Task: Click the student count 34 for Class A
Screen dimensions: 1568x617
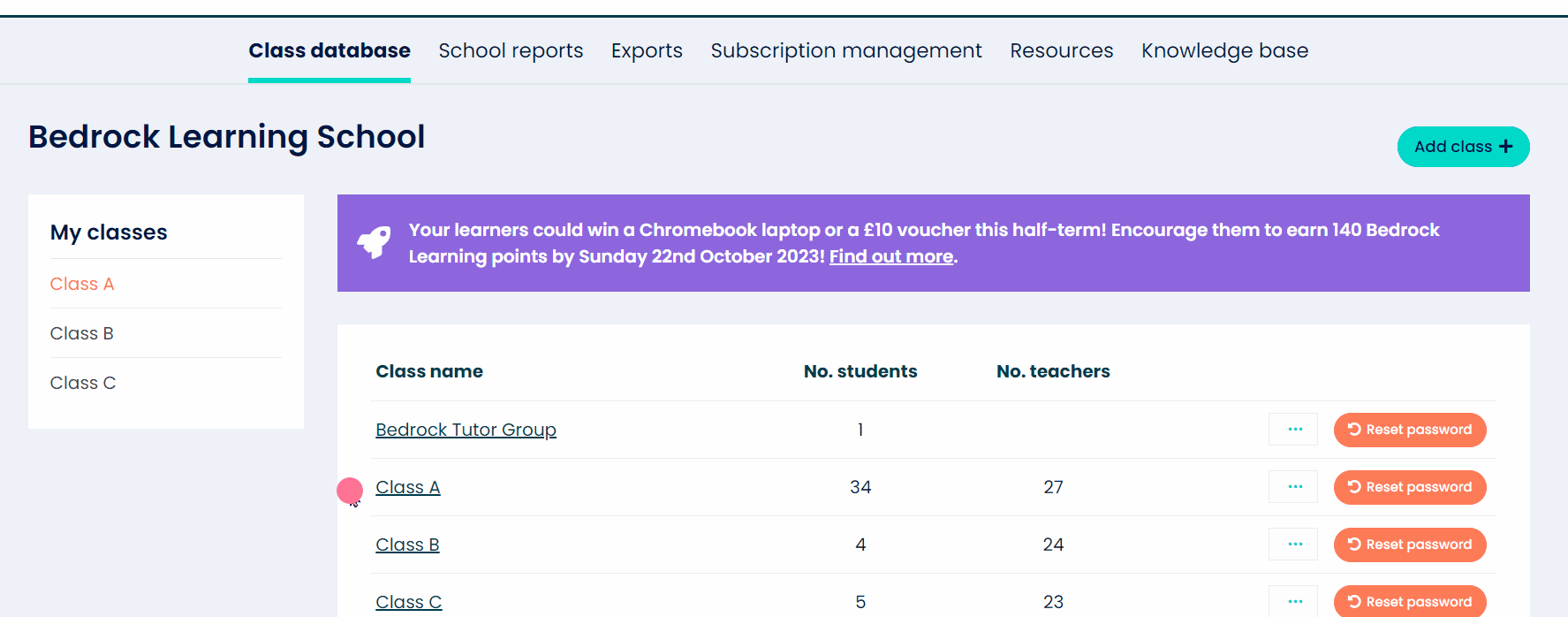Action: point(860,487)
